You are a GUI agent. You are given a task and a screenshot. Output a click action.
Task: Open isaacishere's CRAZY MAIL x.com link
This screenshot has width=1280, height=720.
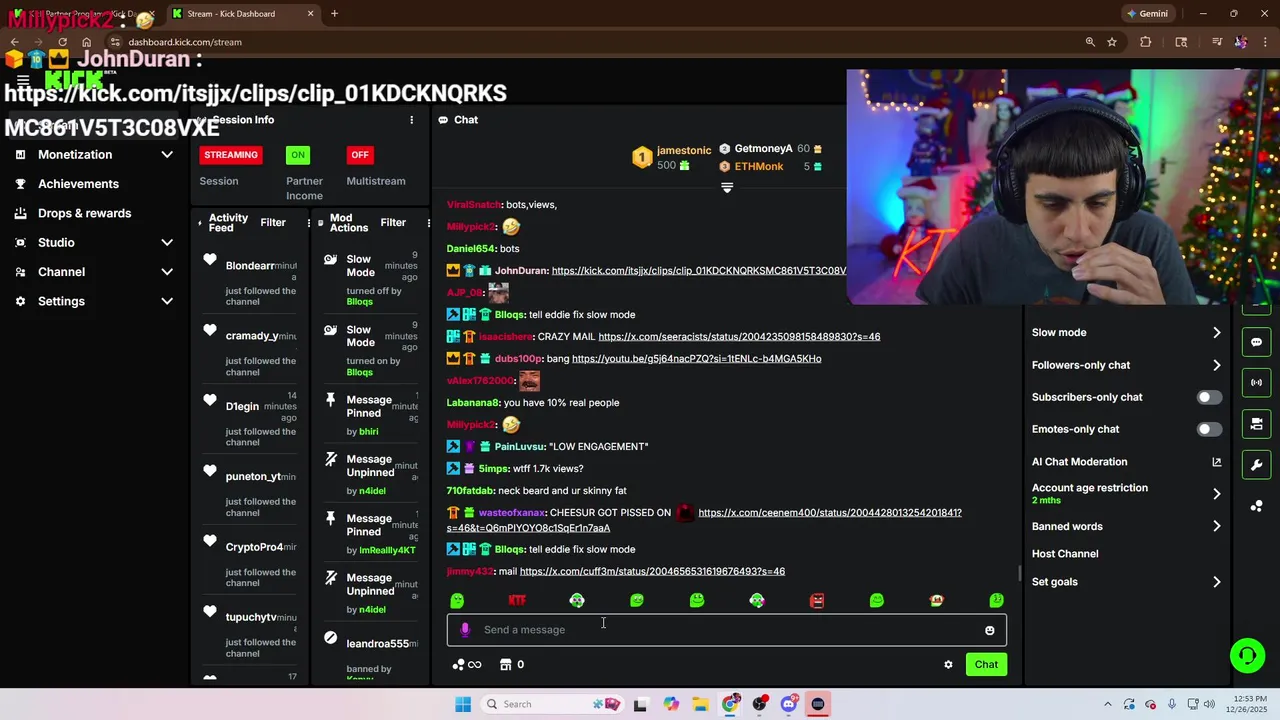pos(739,337)
